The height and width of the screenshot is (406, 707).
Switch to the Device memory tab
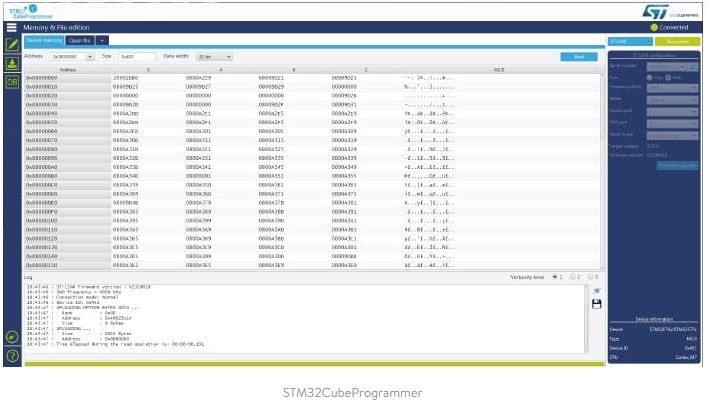click(44, 41)
